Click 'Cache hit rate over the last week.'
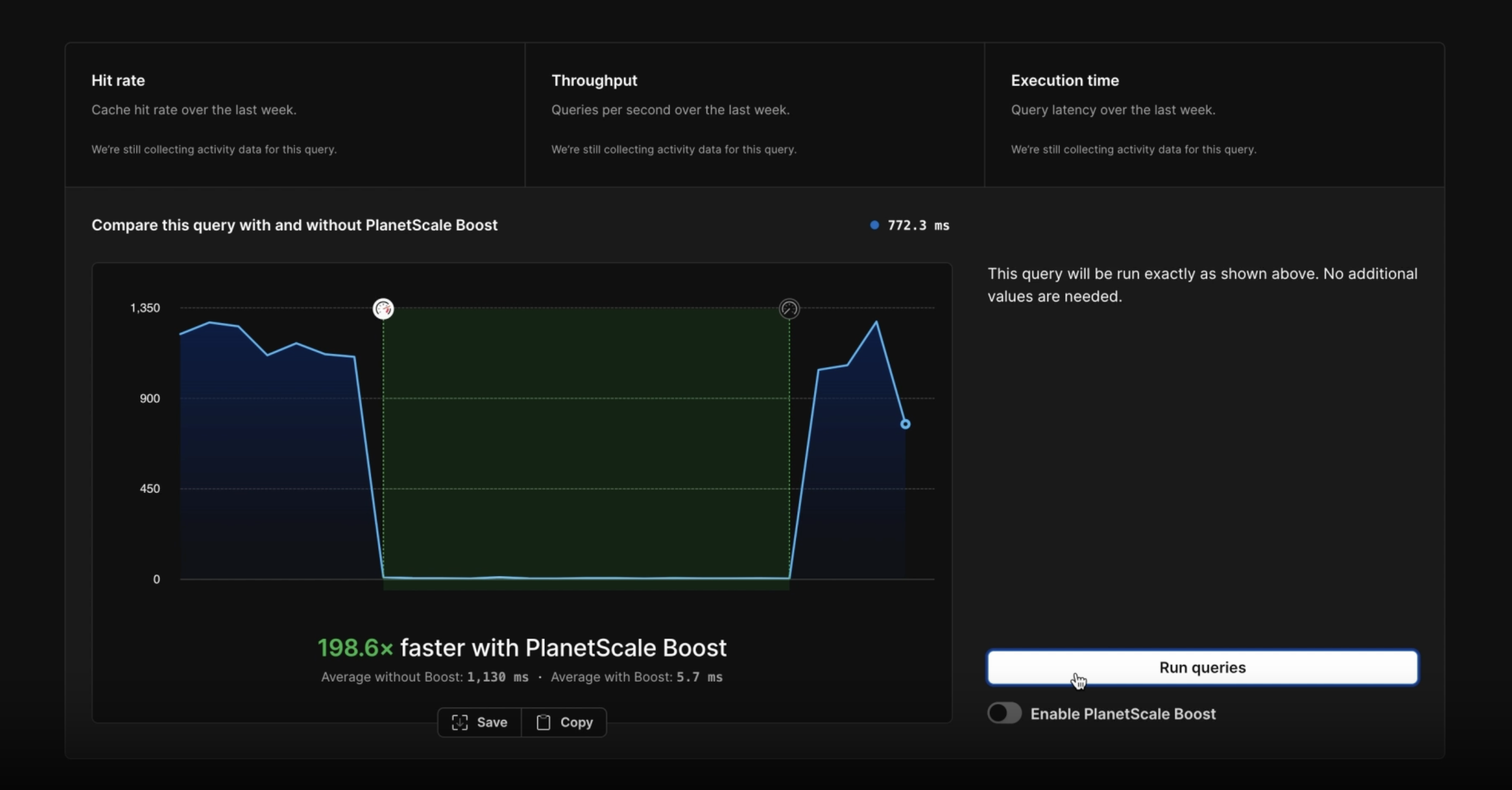This screenshot has width=1512, height=790. [194, 110]
